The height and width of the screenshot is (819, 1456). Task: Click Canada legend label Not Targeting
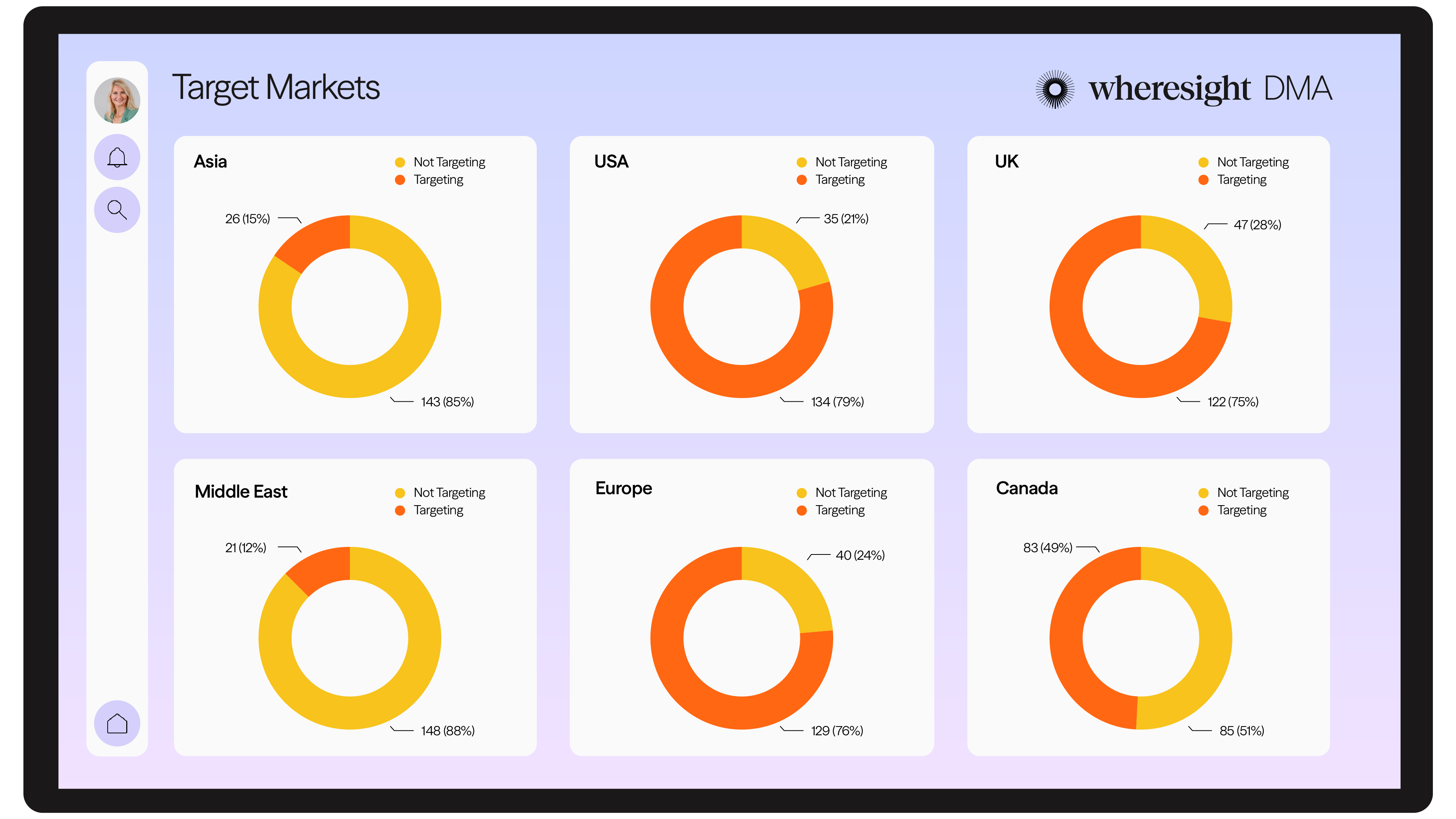pos(1253,493)
